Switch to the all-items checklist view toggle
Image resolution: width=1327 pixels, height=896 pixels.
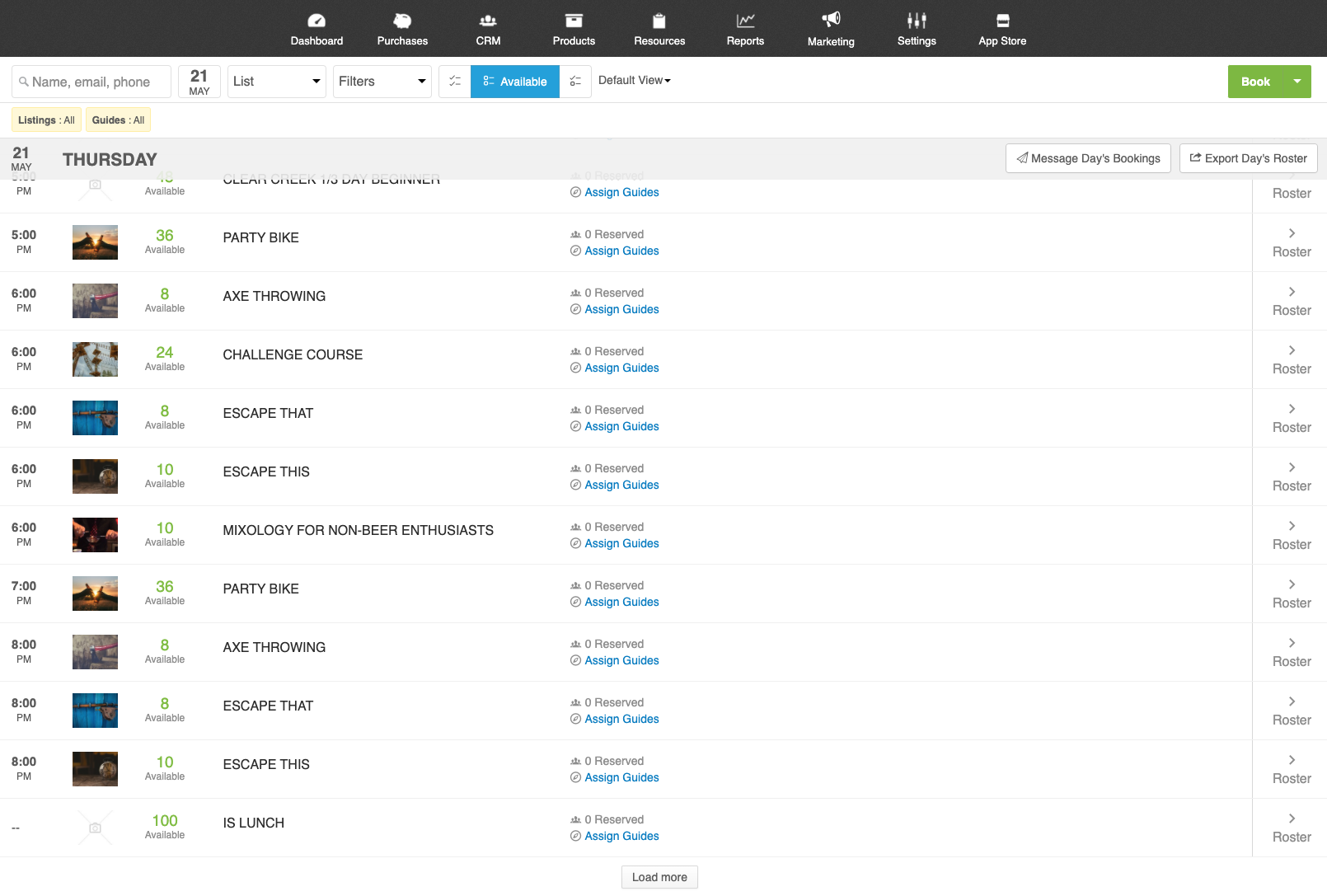[455, 82]
